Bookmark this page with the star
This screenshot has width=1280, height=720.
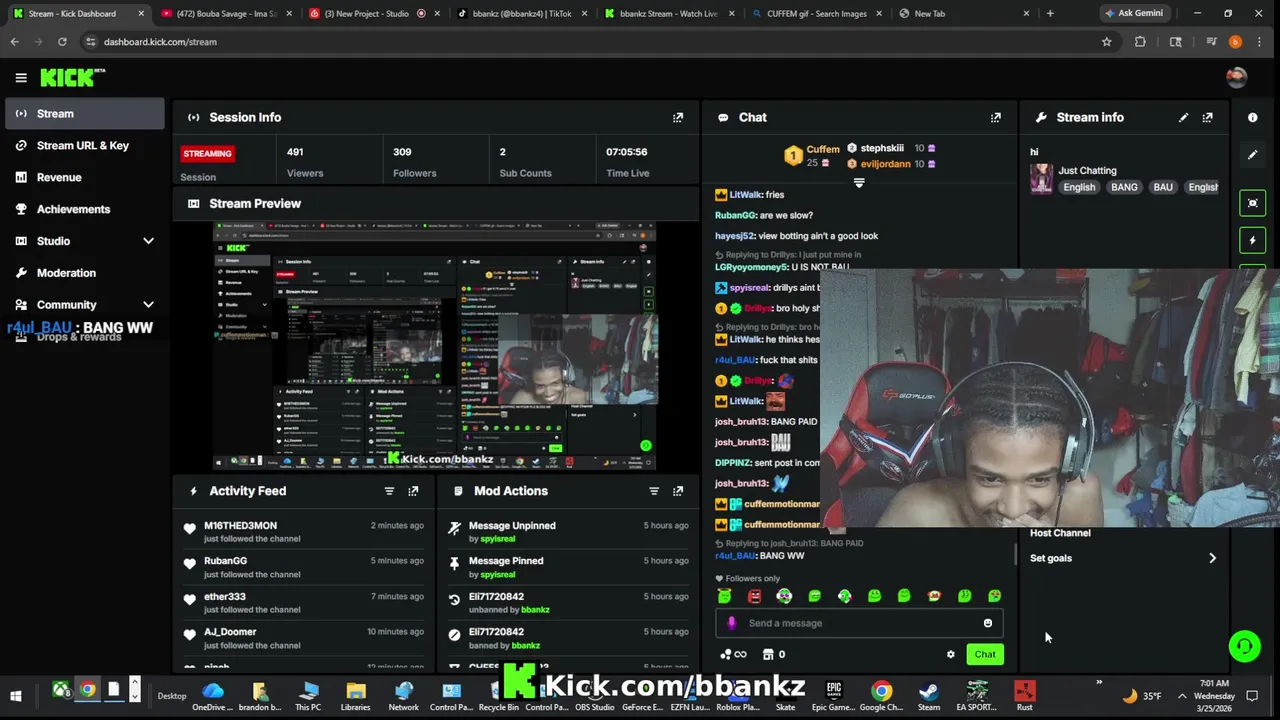[x=1106, y=42]
